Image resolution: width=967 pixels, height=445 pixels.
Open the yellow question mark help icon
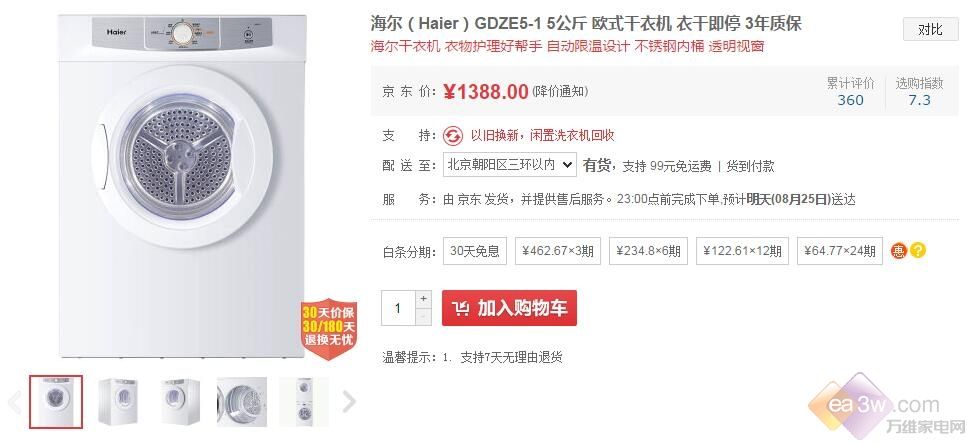pyautogui.click(x=918, y=251)
